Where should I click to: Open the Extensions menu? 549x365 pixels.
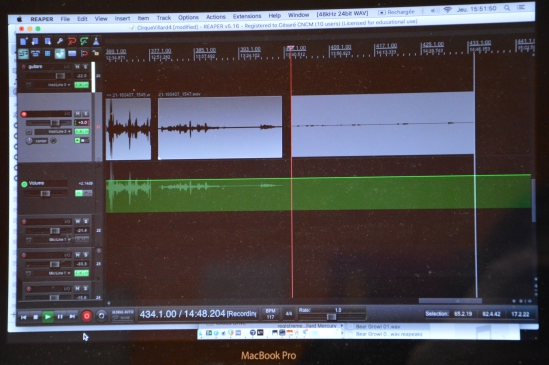pos(247,16)
